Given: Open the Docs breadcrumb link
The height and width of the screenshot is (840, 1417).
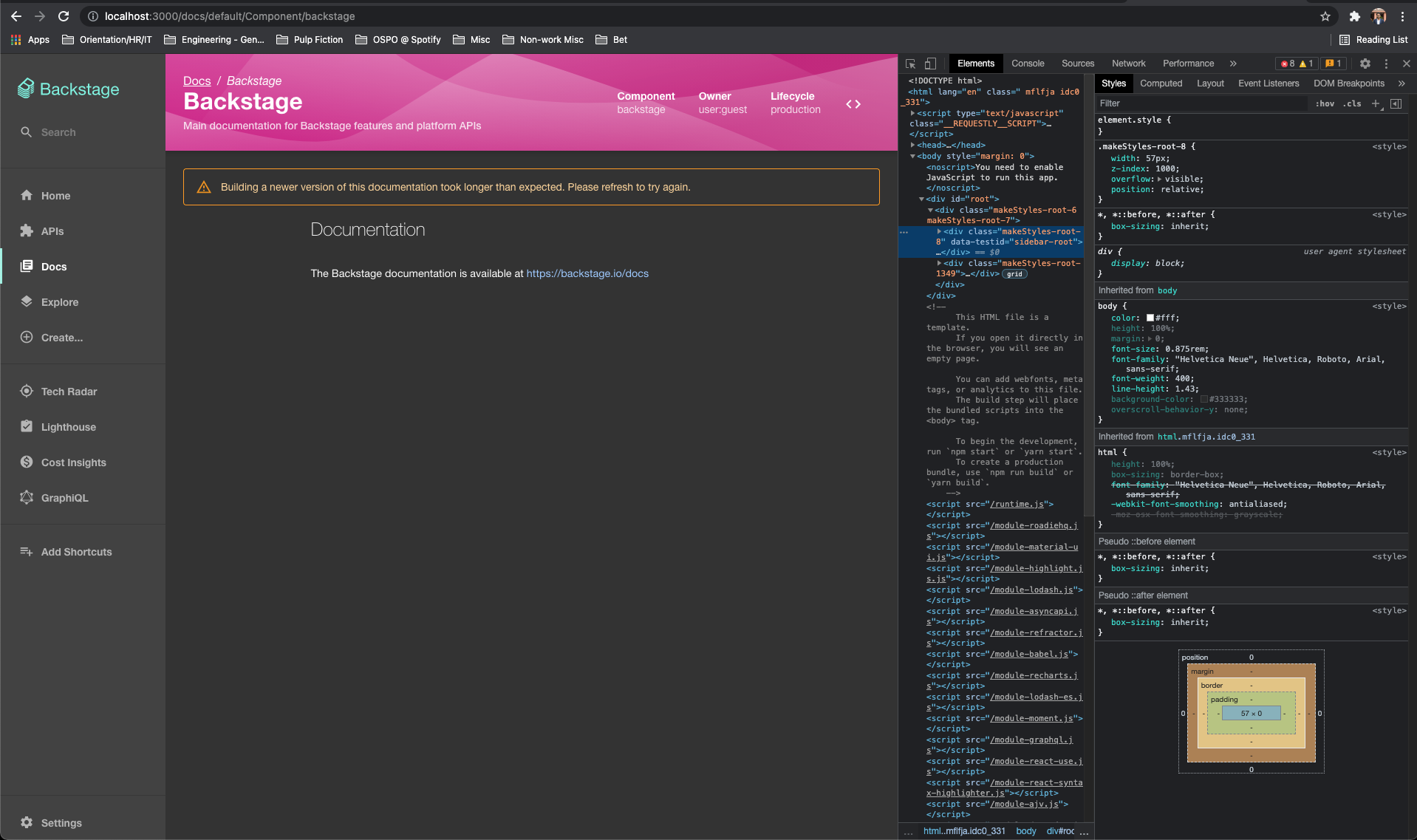Looking at the screenshot, I should 197,81.
